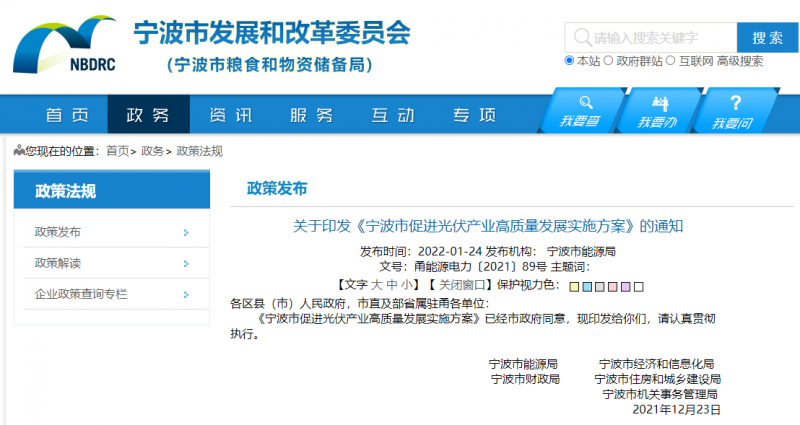Click the 我要问 question mark icon
Viewport: 800px width, 425px height.
point(735,103)
